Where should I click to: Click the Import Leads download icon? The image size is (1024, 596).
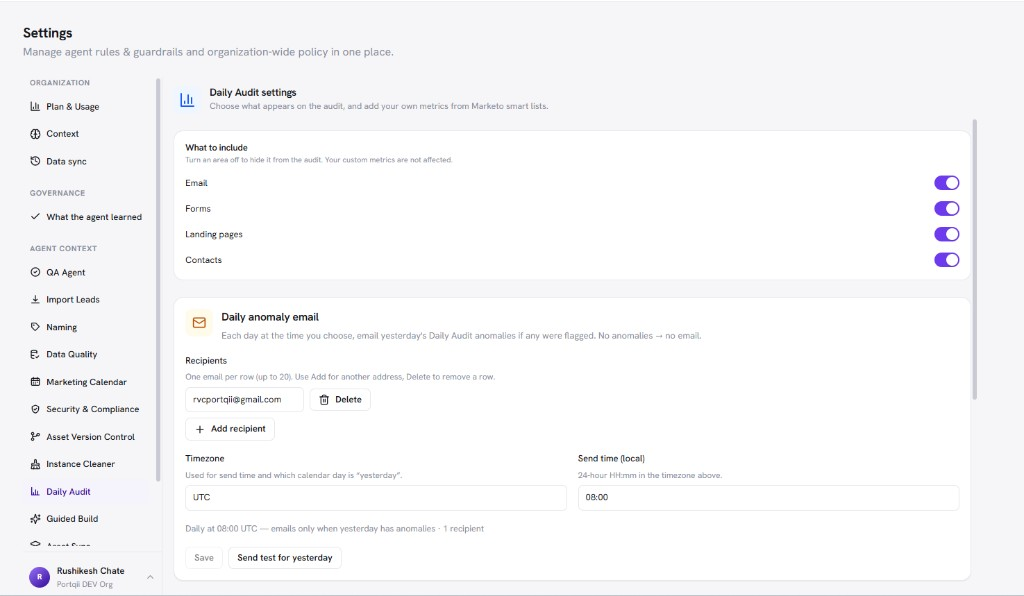coord(35,300)
